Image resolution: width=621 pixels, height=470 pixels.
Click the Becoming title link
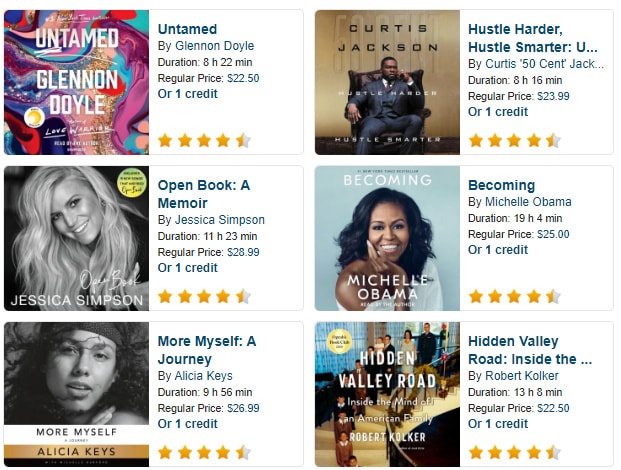click(x=501, y=185)
